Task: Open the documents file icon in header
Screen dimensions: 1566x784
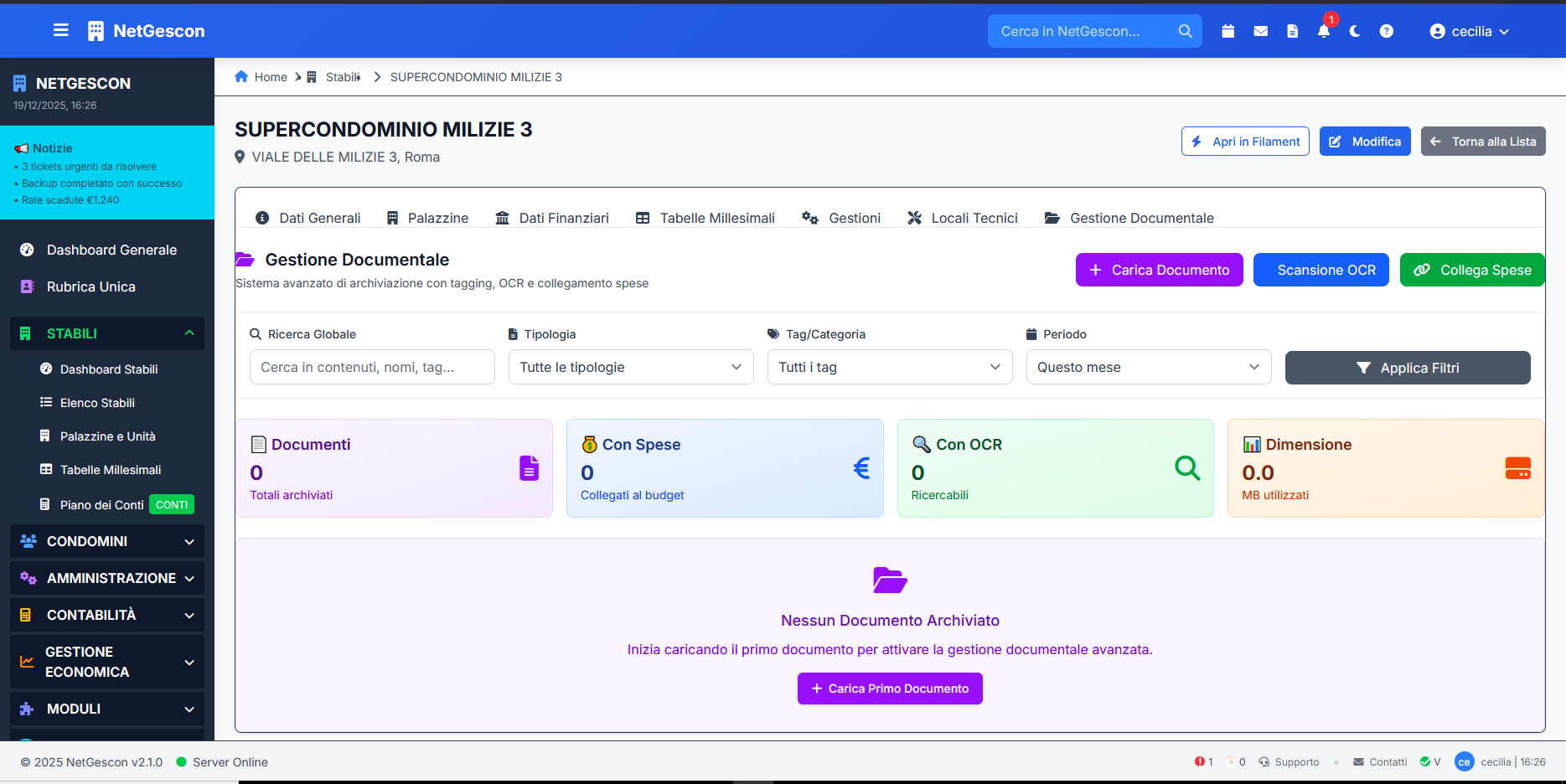Action: click(1293, 31)
